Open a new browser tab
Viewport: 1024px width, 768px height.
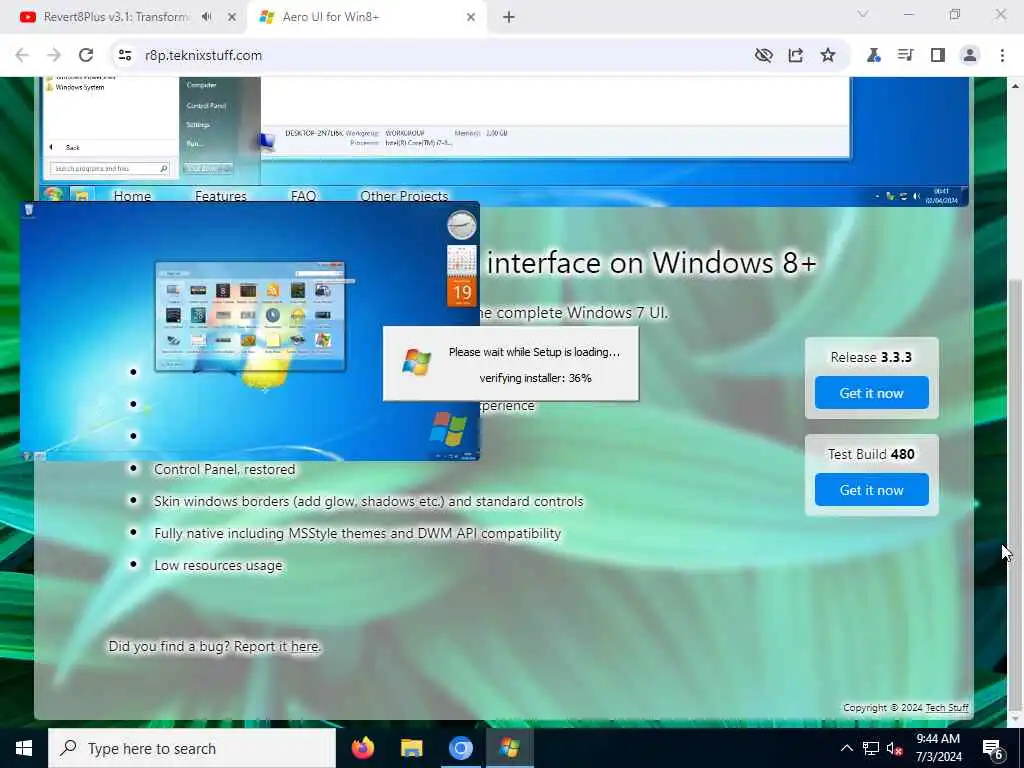point(509,18)
